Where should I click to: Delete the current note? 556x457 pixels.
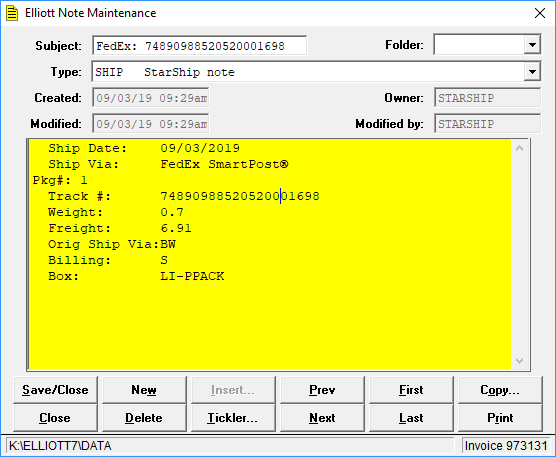click(144, 418)
